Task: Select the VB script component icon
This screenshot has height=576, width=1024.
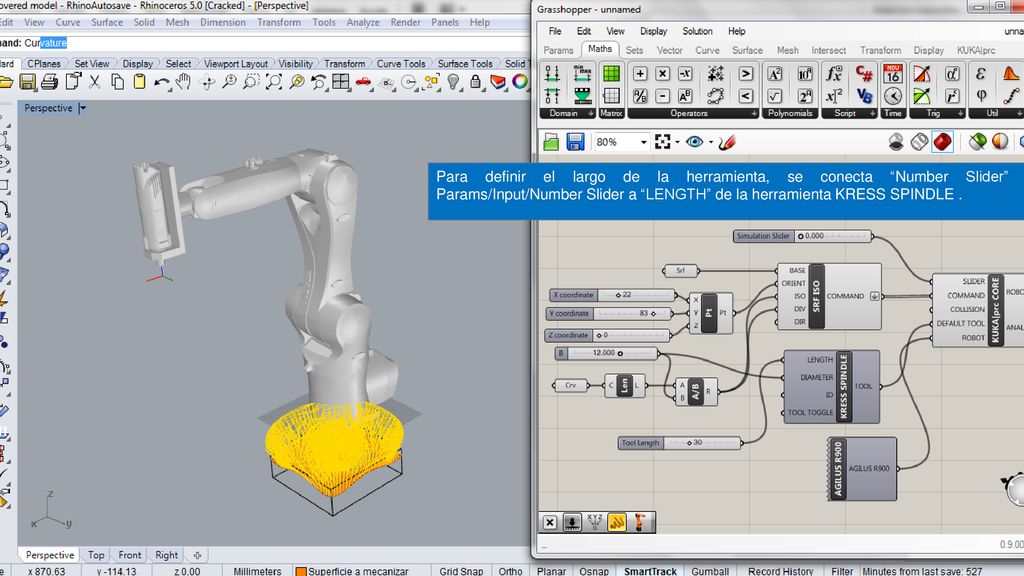Action: (x=864, y=96)
